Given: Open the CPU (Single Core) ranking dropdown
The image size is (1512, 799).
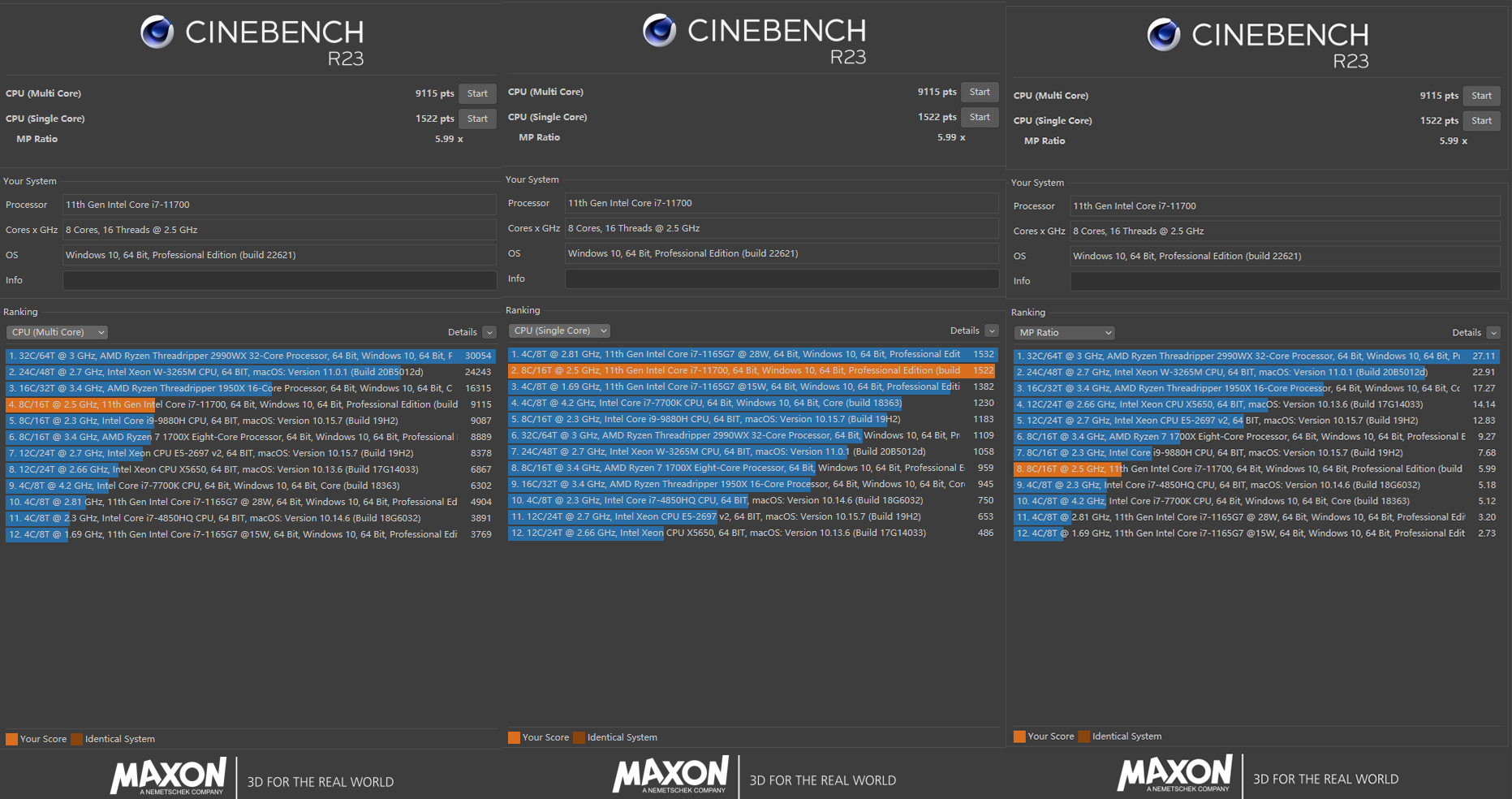Looking at the screenshot, I should (x=559, y=330).
